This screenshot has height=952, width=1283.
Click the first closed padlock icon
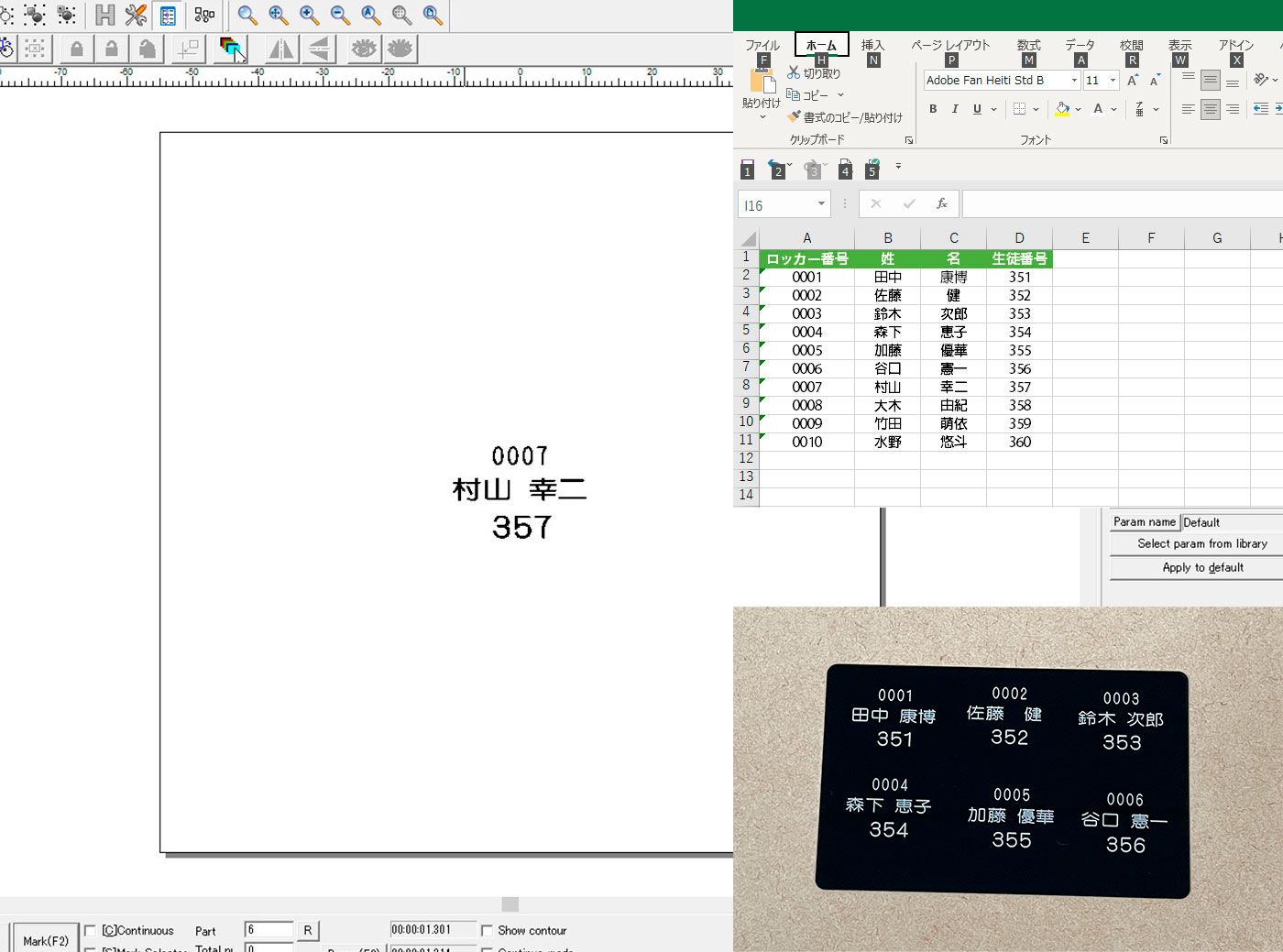point(77,49)
